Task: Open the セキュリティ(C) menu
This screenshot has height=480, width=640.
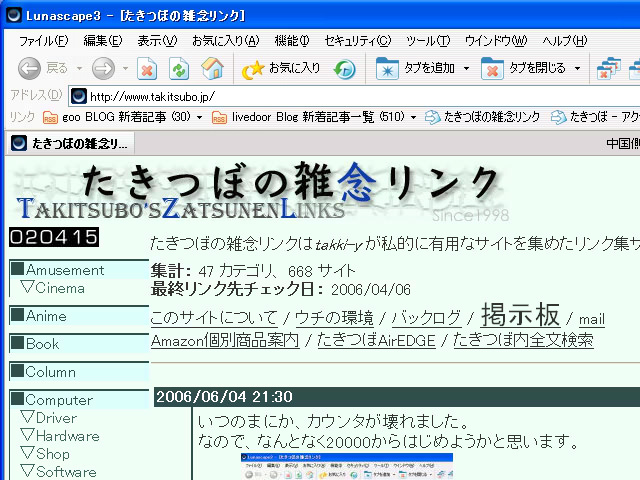Action: pos(357,40)
